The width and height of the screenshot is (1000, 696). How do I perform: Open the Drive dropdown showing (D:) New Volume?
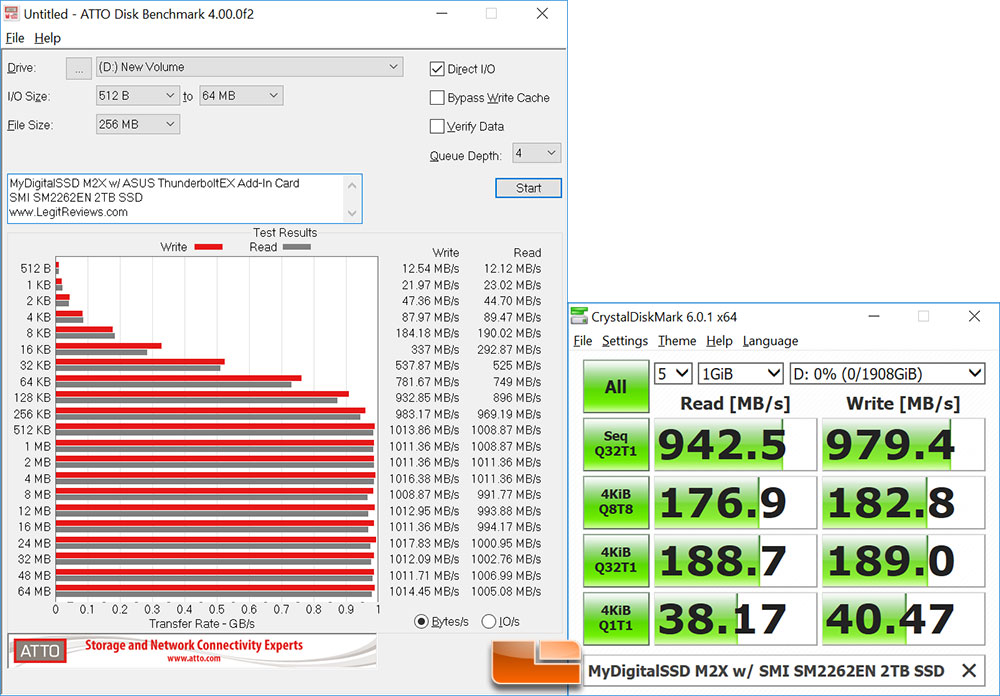coord(249,67)
